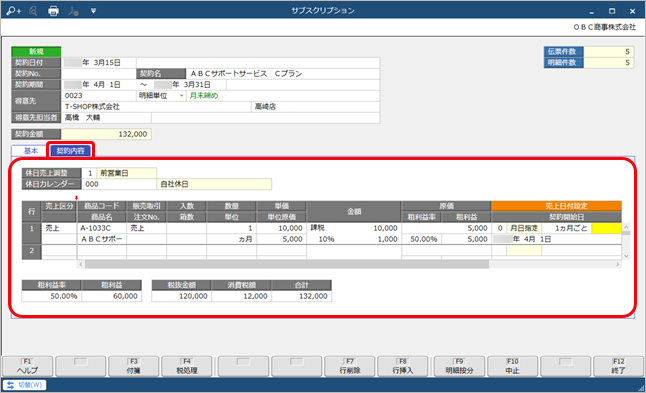The height and width of the screenshot is (393, 646).
Task: Click the row 1 header
Action: click(x=32, y=233)
